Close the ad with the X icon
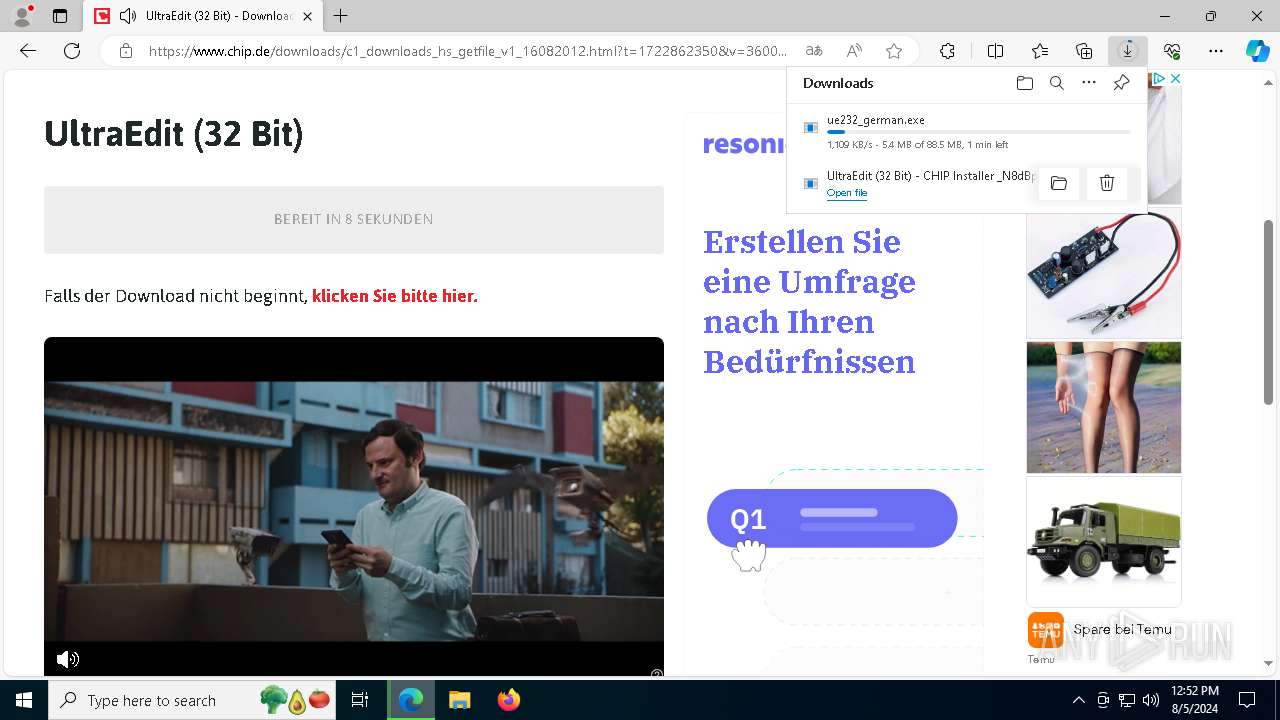This screenshot has height=720, width=1280. (x=1176, y=78)
